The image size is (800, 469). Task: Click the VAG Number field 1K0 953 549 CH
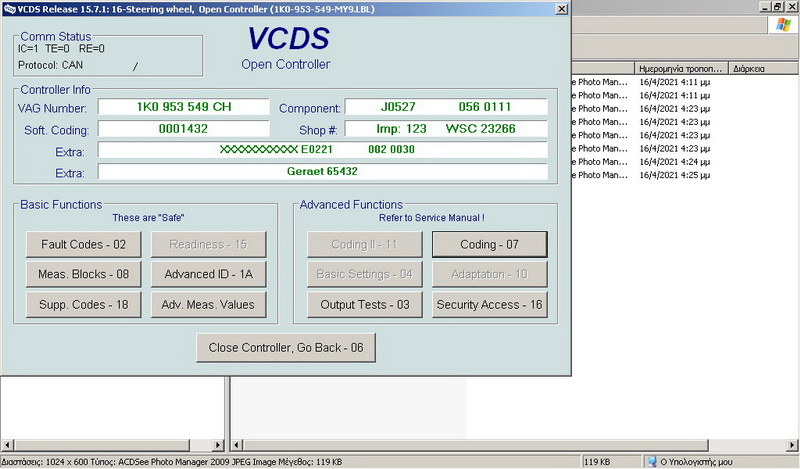[x=184, y=107]
